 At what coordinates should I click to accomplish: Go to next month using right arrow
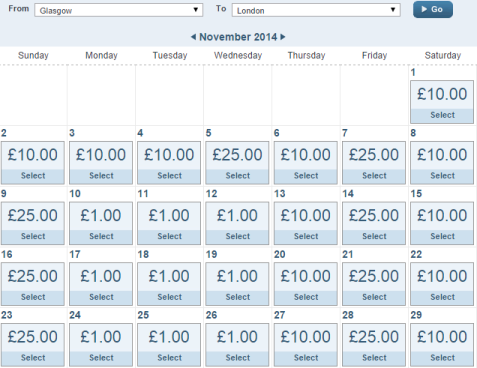pyautogui.click(x=283, y=37)
